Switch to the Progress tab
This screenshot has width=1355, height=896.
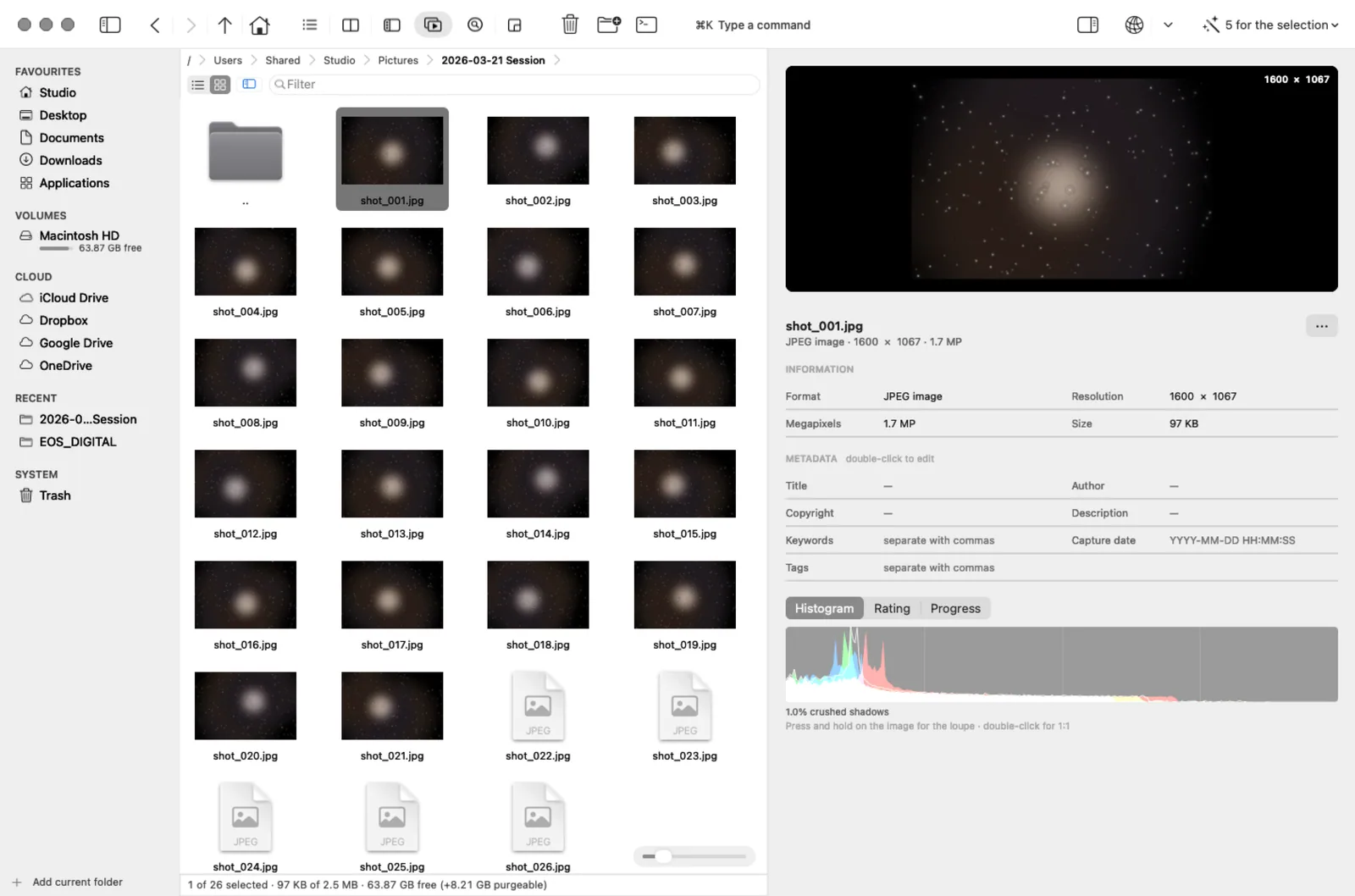955,608
